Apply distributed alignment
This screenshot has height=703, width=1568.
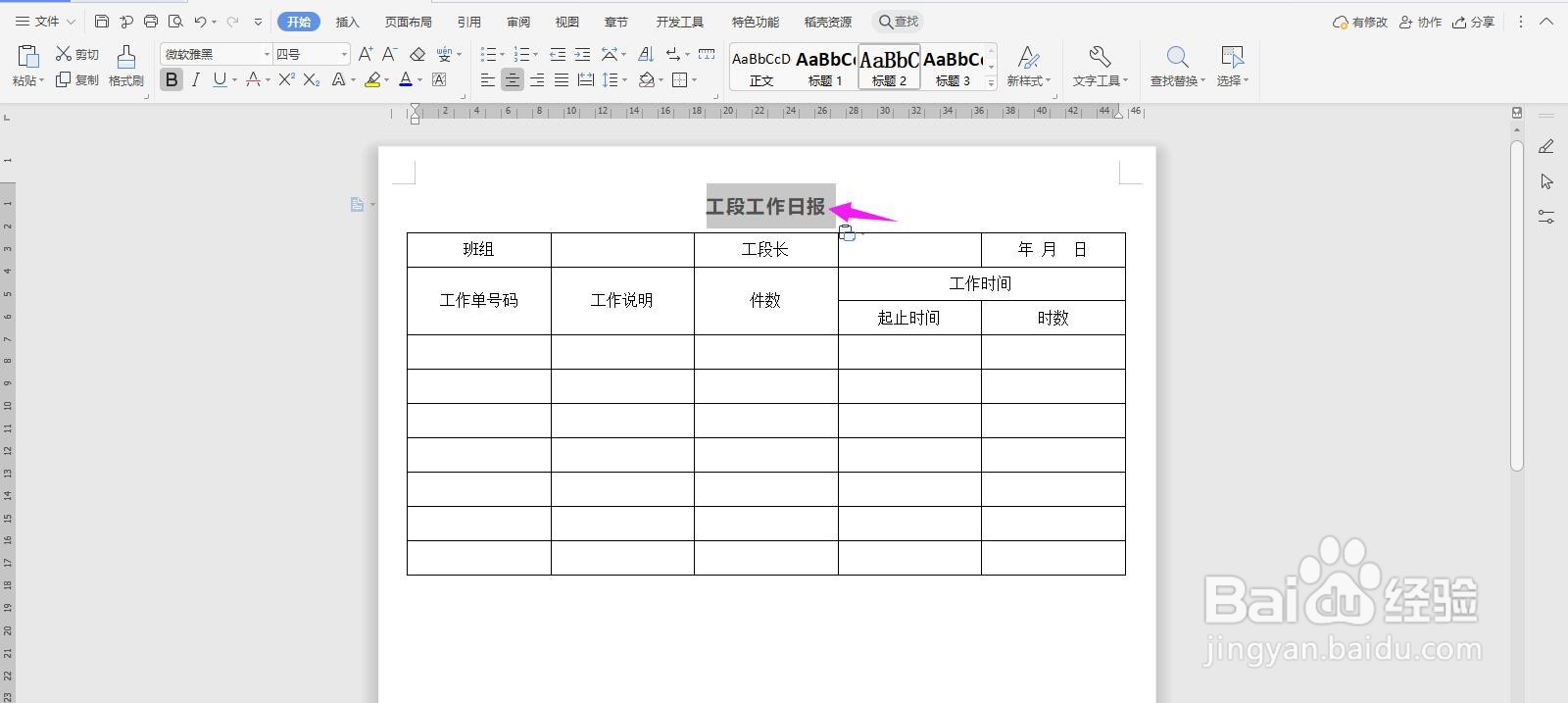[586, 80]
